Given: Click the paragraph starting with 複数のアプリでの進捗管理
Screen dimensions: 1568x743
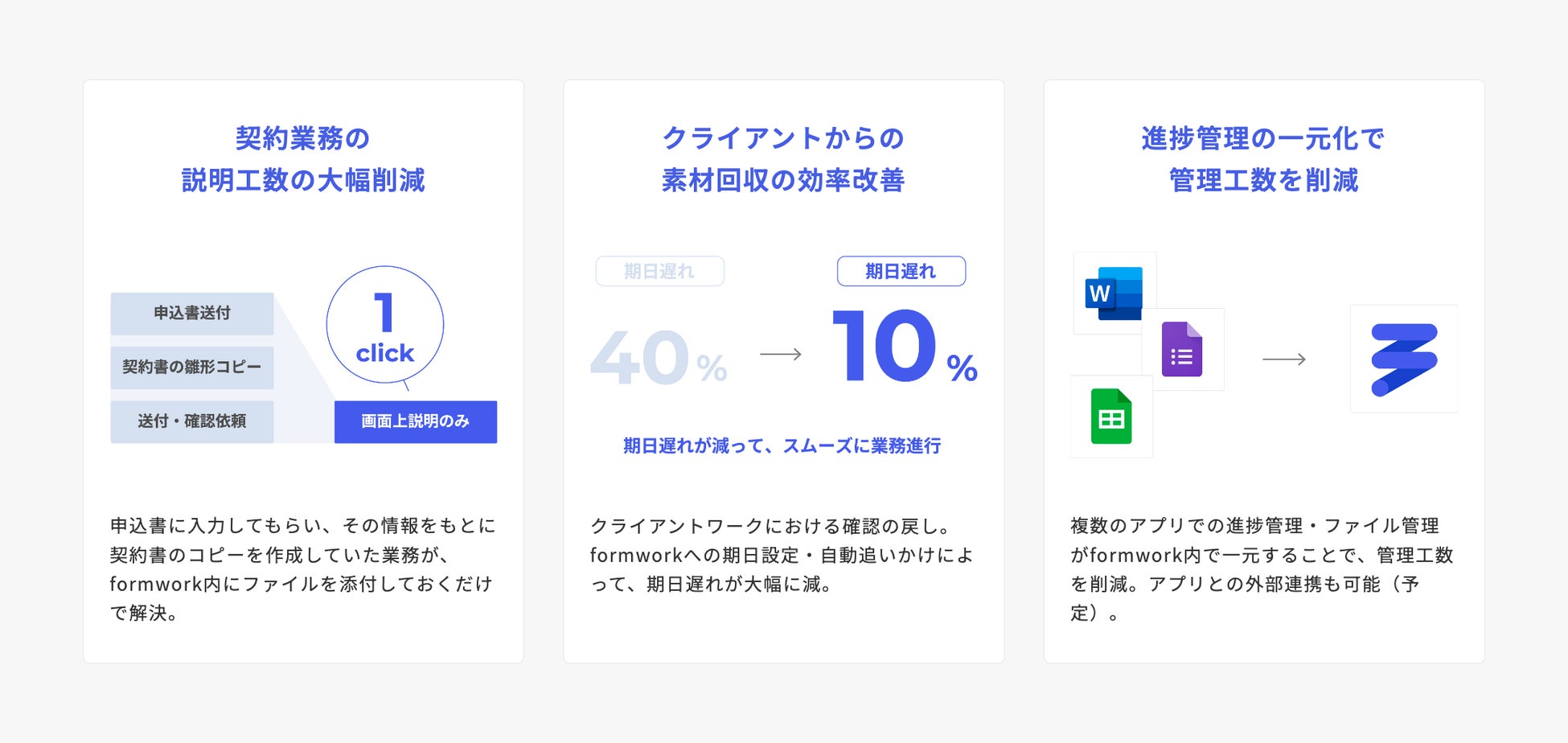Looking at the screenshot, I should pos(1262,569).
